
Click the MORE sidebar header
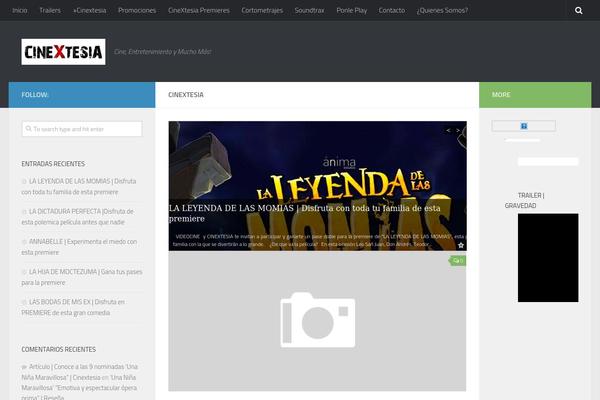coord(535,95)
